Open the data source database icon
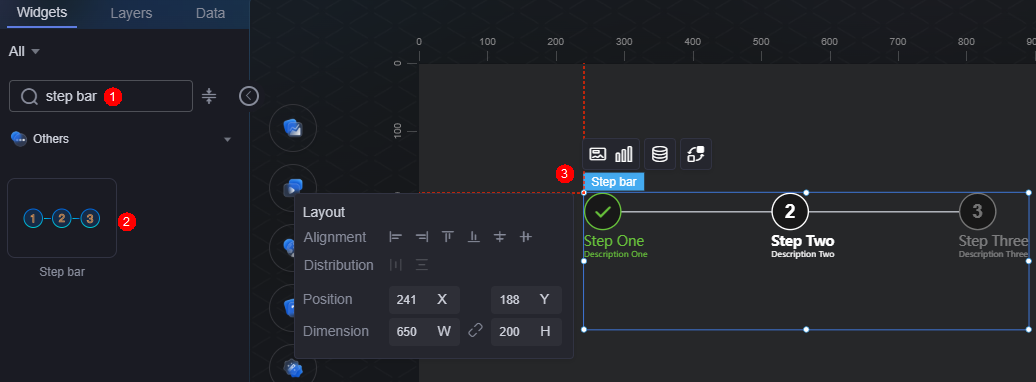 click(x=659, y=154)
